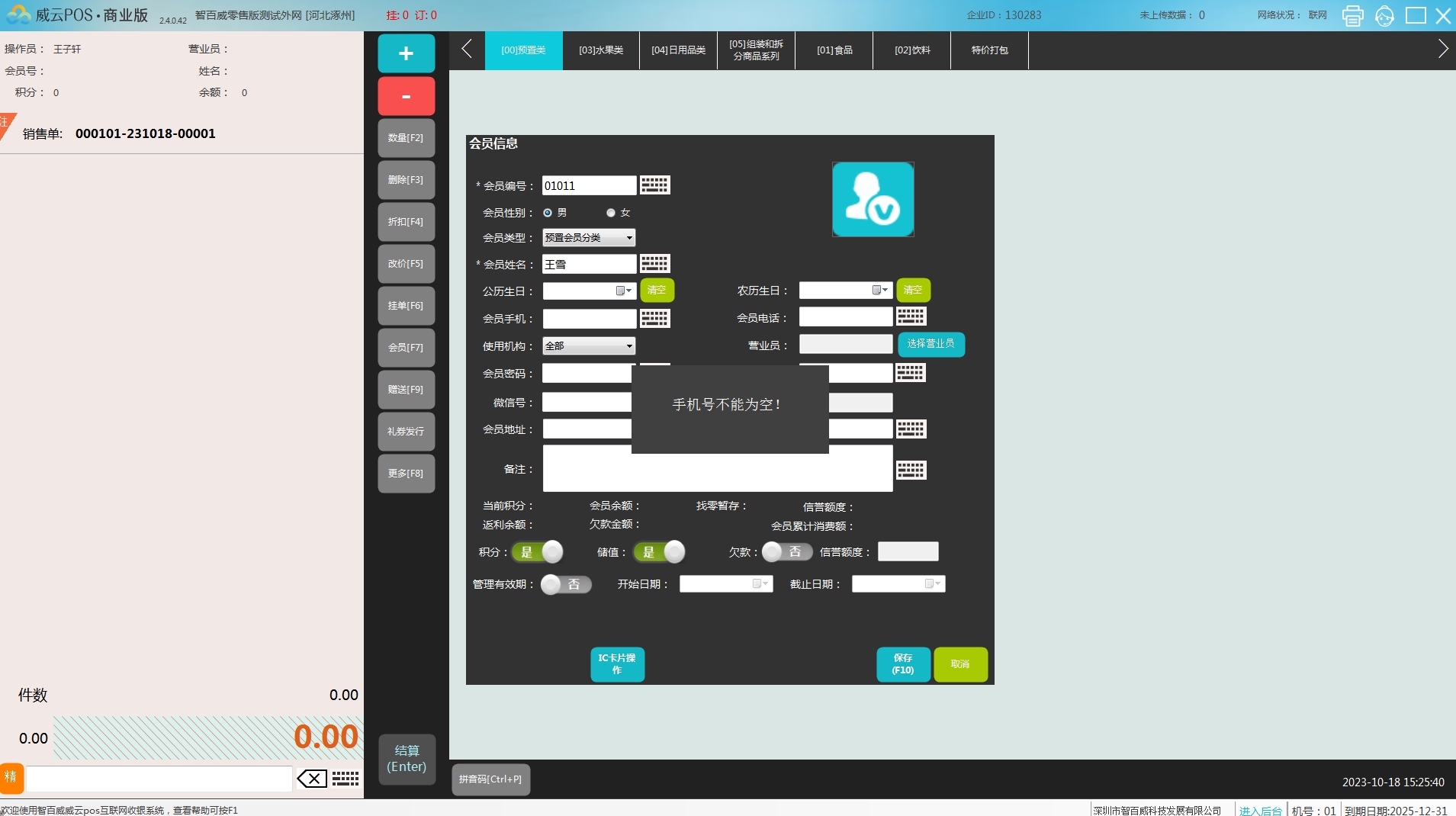The image size is (1456, 816).
Task: Open on-screen keyboard beside remarks box
Action: [x=911, y=470]
